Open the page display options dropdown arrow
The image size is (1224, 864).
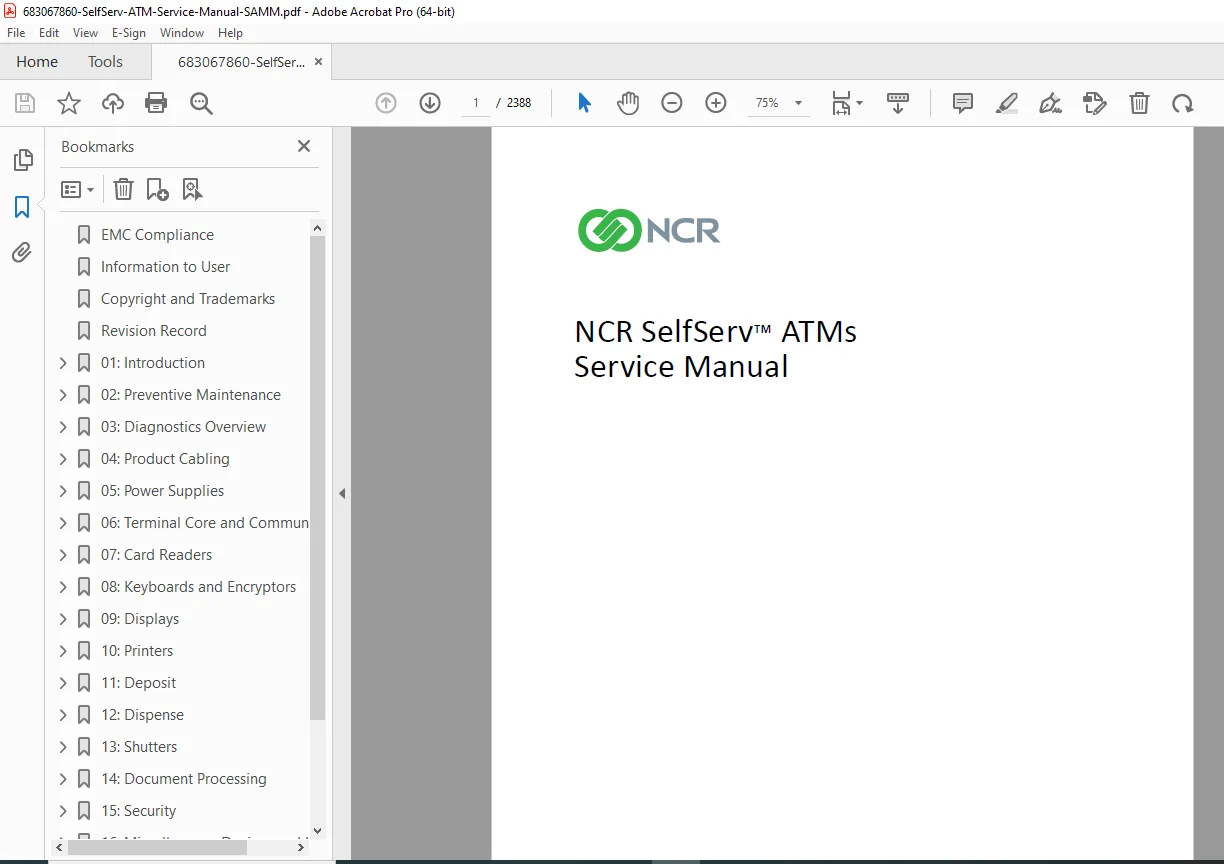click(861, 103)
